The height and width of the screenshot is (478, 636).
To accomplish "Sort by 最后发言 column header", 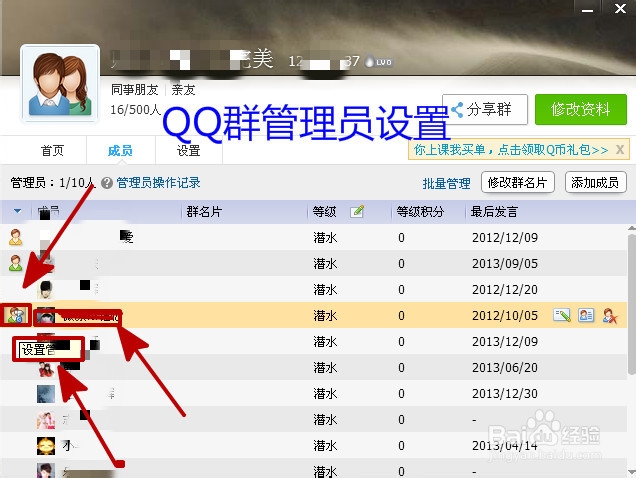I will point(494,212).
